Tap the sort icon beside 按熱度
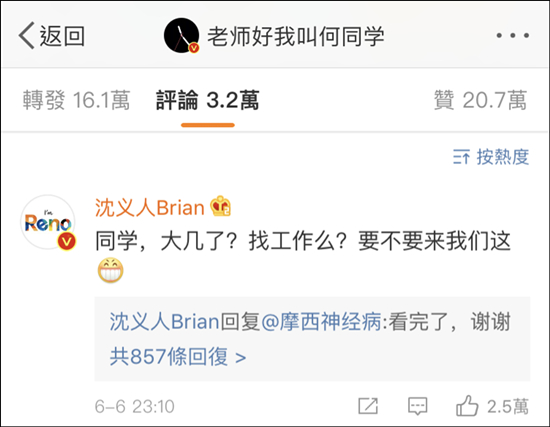 [461, 156]
